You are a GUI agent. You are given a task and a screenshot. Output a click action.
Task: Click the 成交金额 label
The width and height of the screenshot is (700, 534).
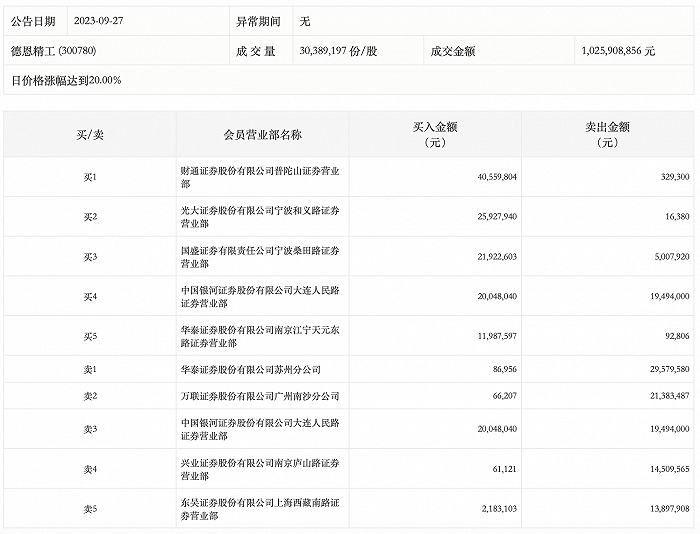point(453,51)
